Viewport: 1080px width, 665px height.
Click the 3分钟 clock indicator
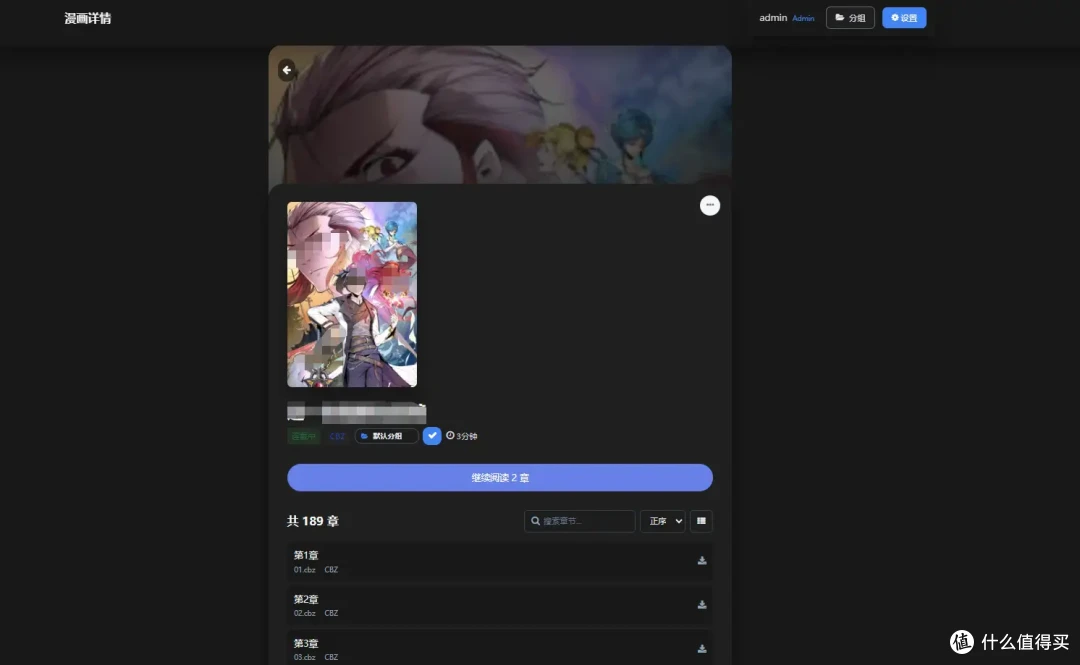click(x=461, y=436)
